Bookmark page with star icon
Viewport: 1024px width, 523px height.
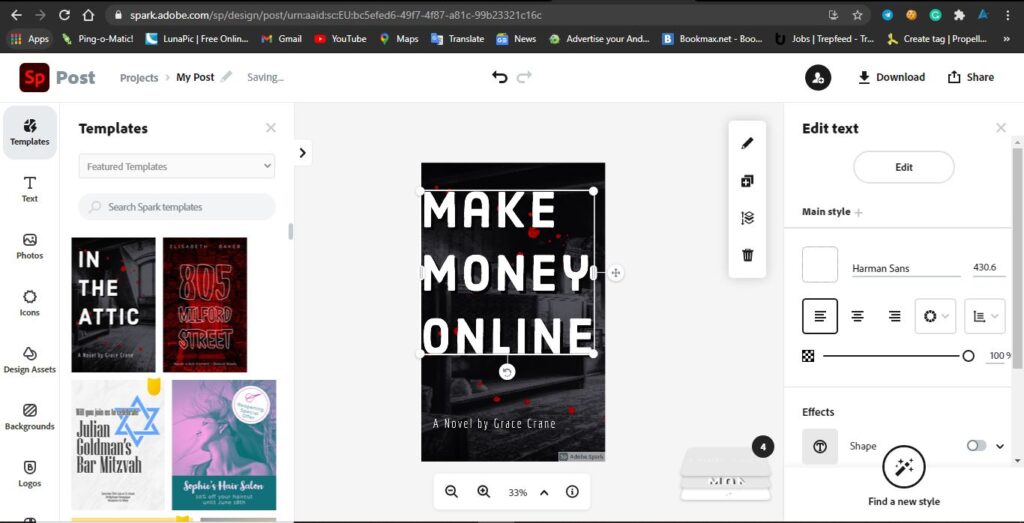(x=857, y=14)
